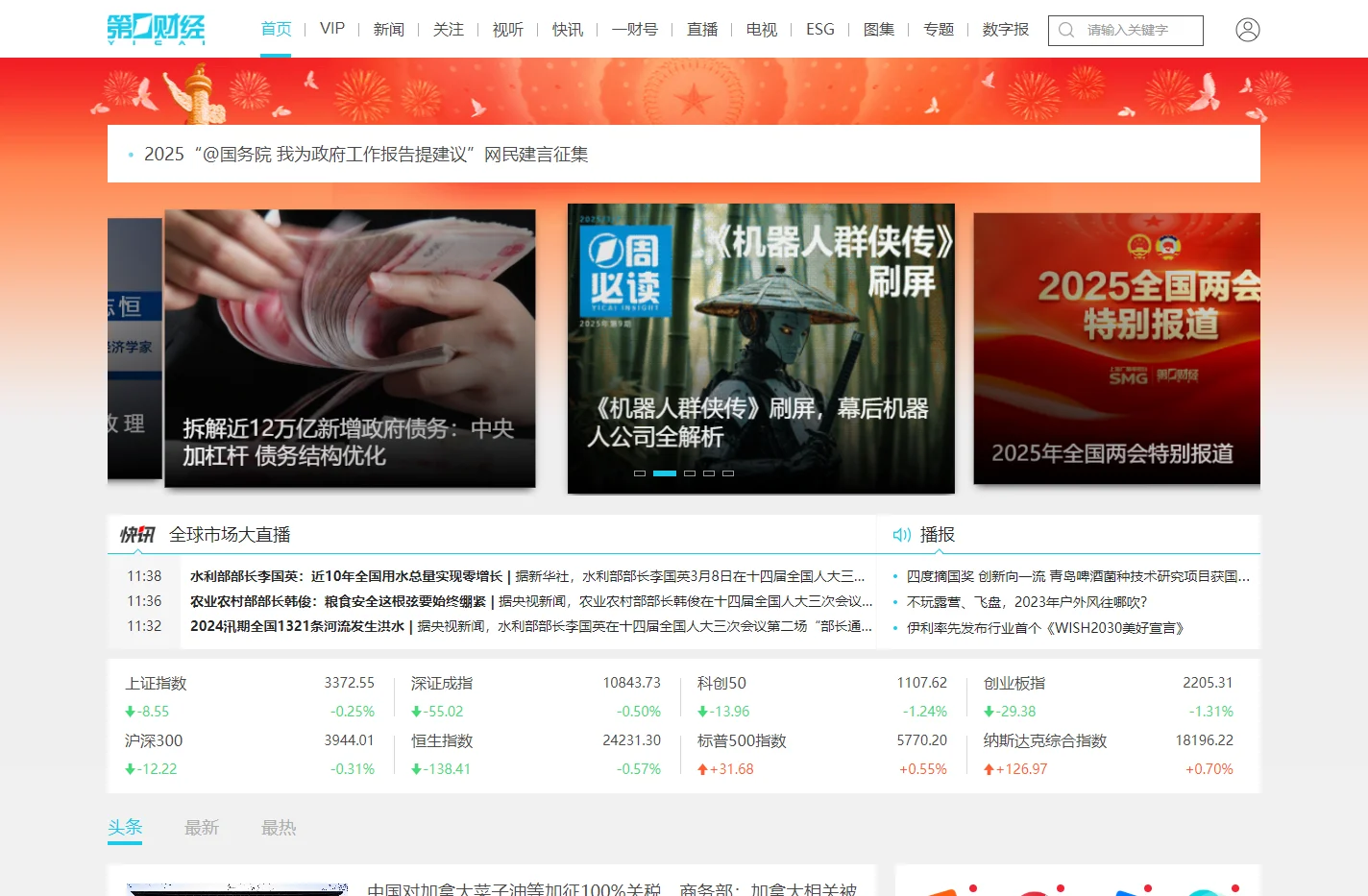Viewport: 1368px width, 896px height.
Task: Focus the keyword search input field
Action: click(x=1126, y=30)
